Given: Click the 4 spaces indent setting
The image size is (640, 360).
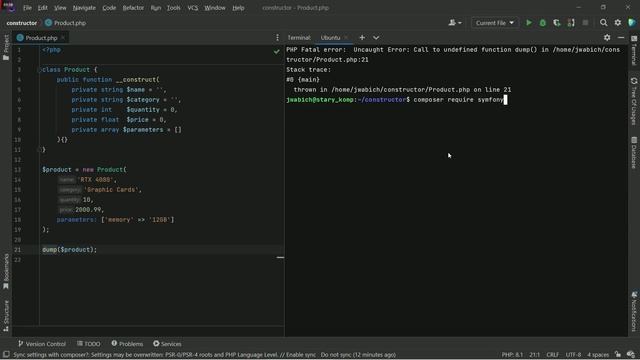Looking at the screenshot, I should coord(598,355).
